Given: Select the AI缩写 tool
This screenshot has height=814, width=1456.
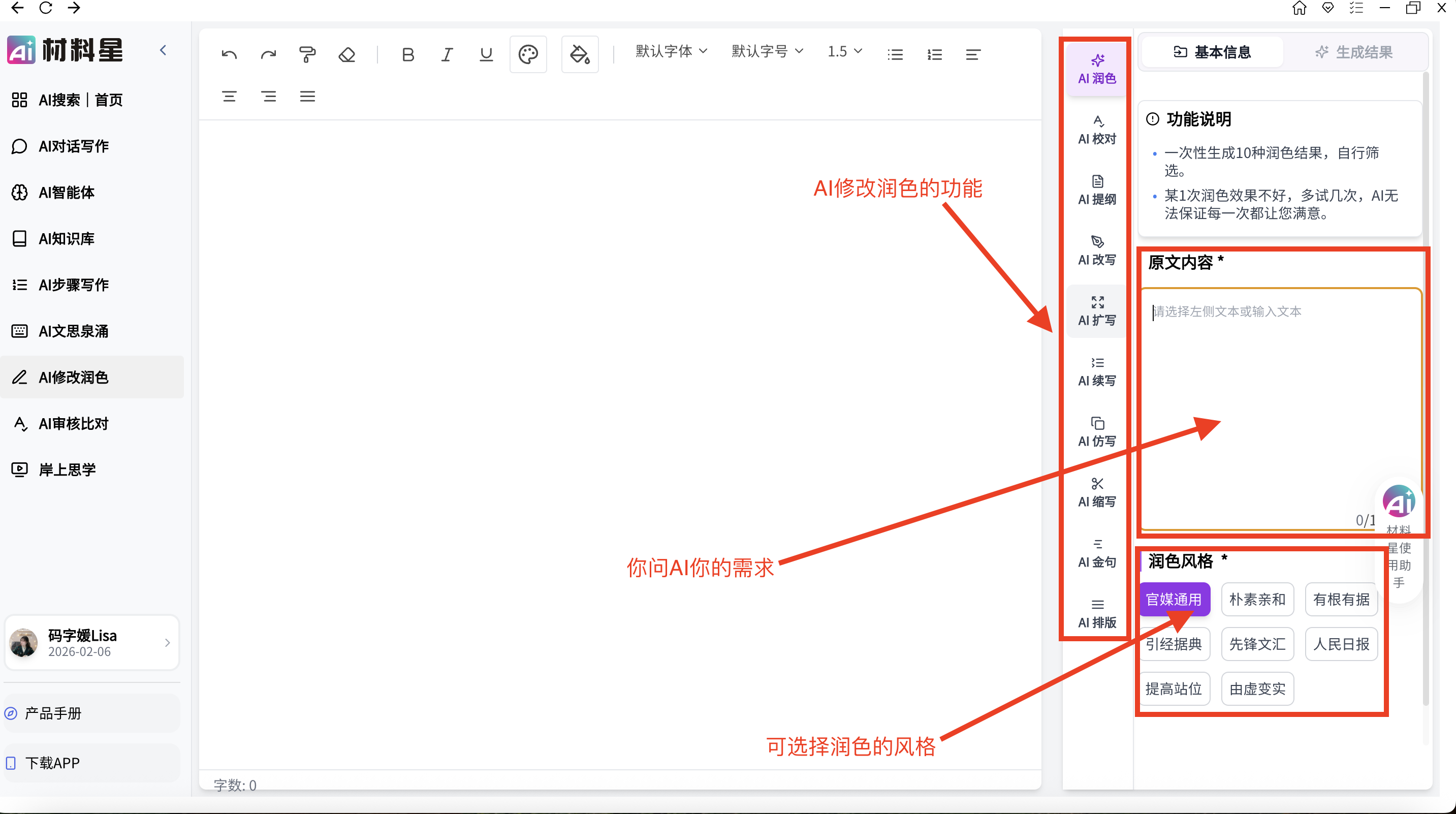Looking at the screenshot, I should tap(1096, 492).
